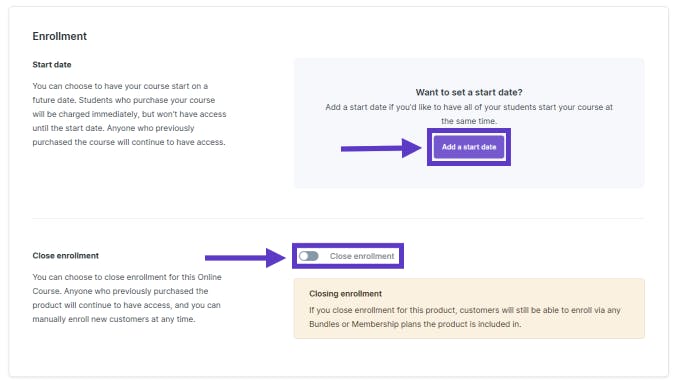This screenshot has height=385, width=678.
Task: Click the bold Close enrollment subheading on the left
Action: (x=66, y=256)
